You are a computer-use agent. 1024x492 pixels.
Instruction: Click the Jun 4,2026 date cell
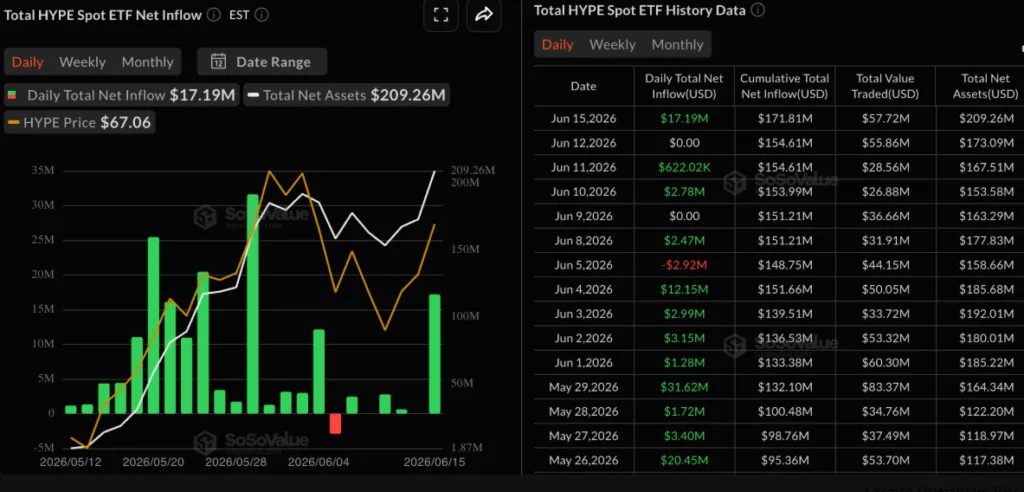[x=584, y=289]
